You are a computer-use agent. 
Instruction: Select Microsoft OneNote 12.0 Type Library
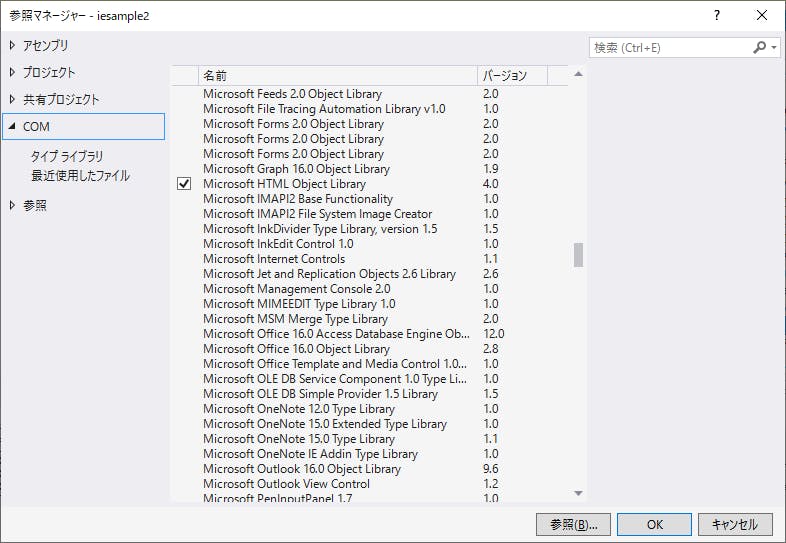(369, 409)
